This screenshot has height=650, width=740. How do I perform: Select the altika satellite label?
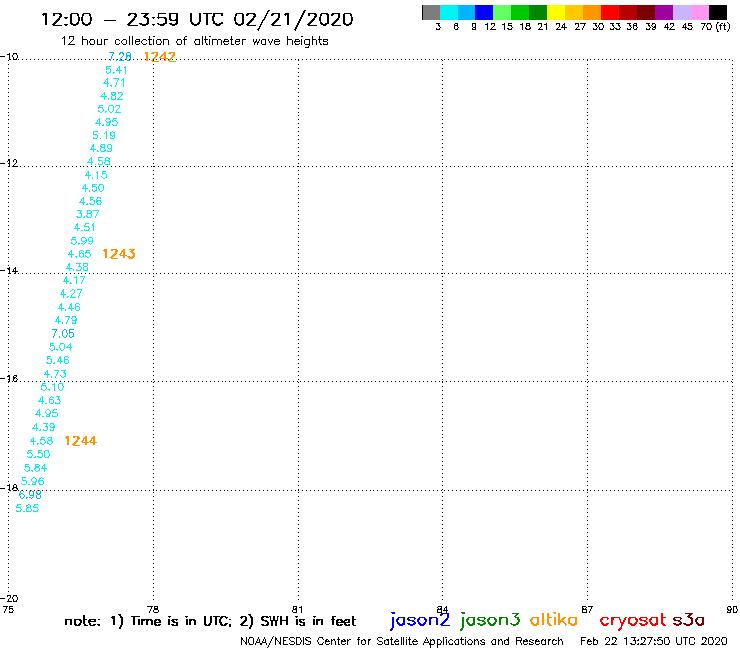[554, 619]
